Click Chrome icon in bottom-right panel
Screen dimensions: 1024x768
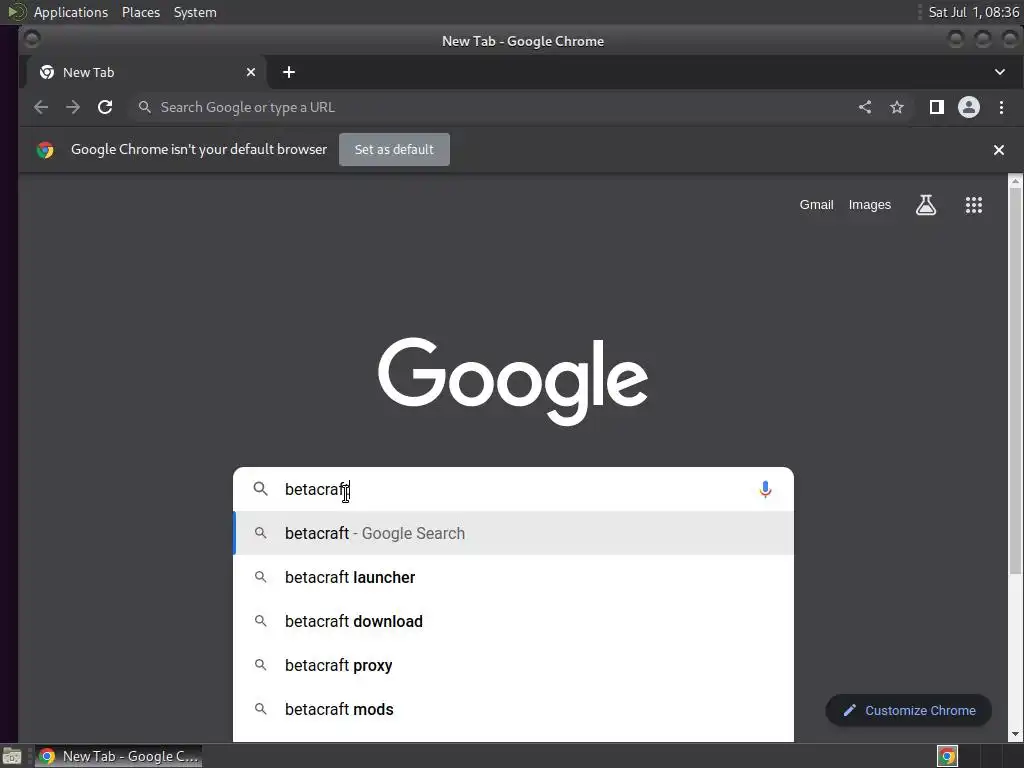[x=947, y=756]
